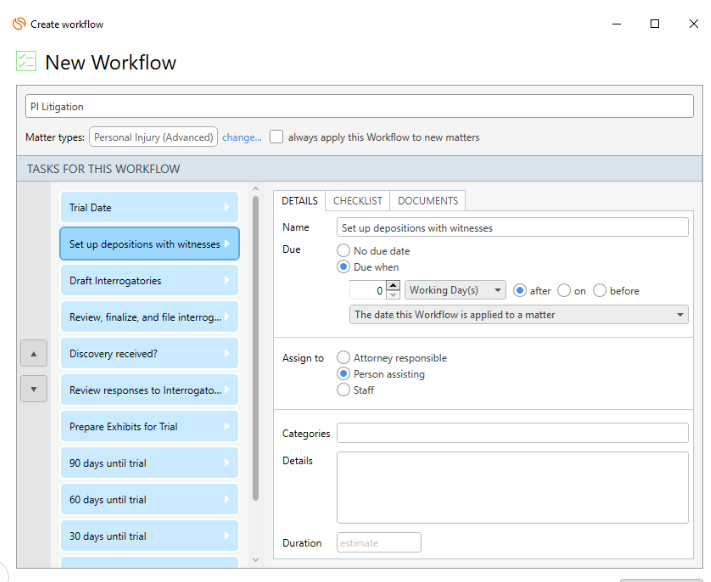Click arrow on Draft Interrogatories task
The image size is (711, 582).
click(227, 280)
